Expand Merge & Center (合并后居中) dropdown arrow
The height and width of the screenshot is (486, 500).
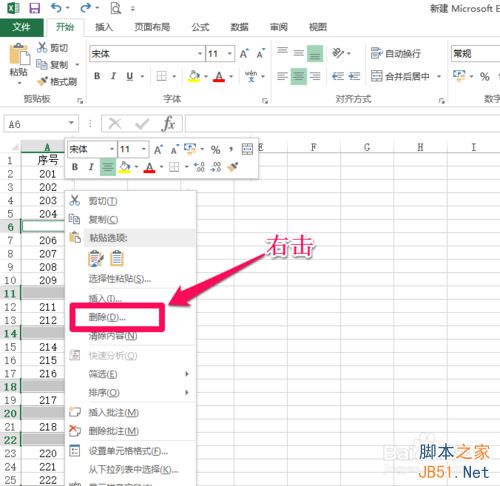pos(439,76)
